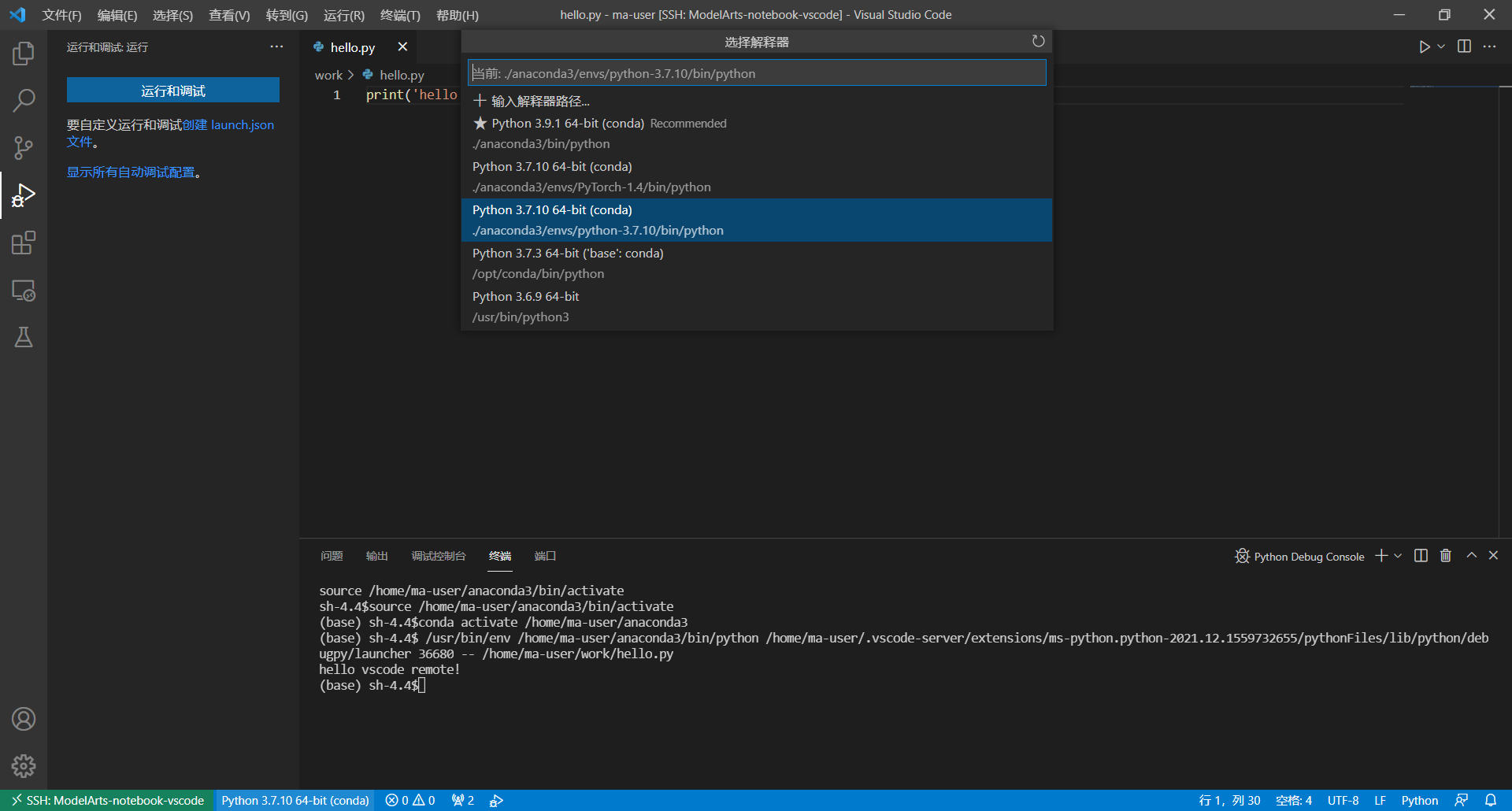Open the Extensions view icon
This screenshot has height=811, width=1512.
24,243
